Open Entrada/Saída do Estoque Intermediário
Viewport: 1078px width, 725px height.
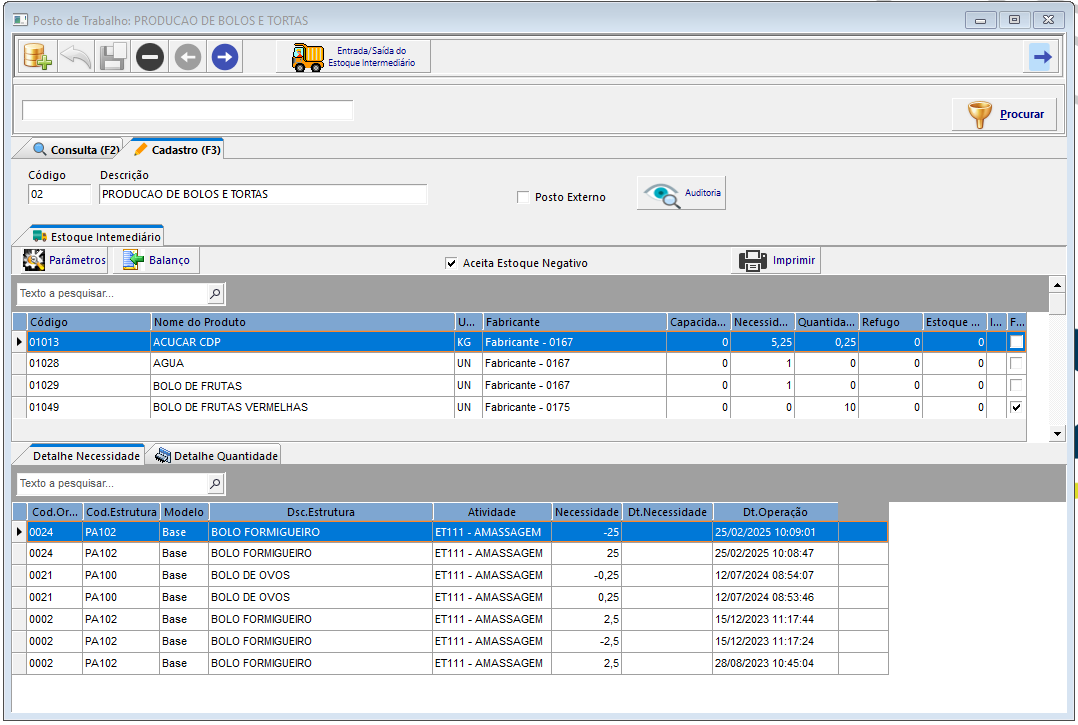pyautogui.click(x=353, y=57)
